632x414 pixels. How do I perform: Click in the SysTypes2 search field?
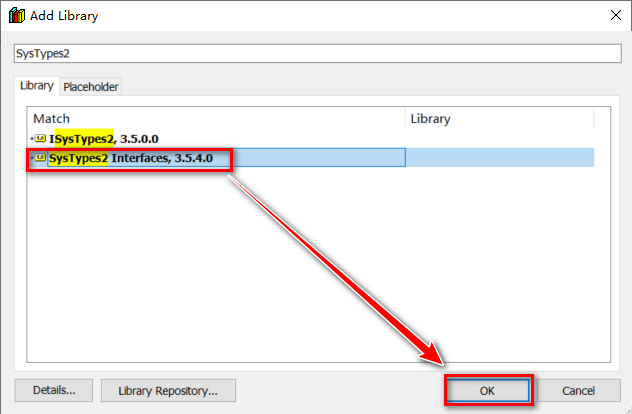point(318,54)
